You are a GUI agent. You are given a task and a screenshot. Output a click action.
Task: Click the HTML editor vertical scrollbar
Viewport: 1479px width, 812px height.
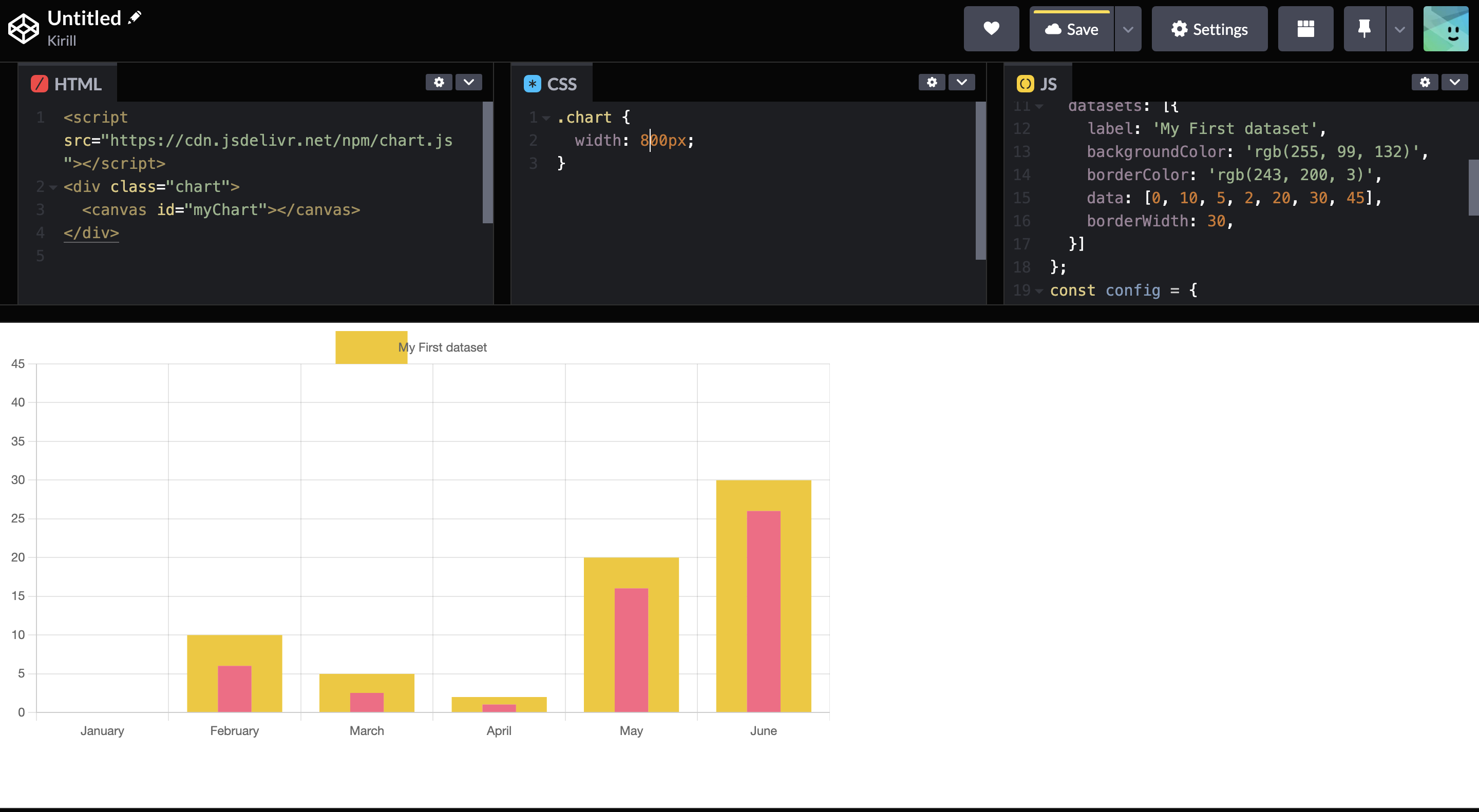tap(488, 162)
